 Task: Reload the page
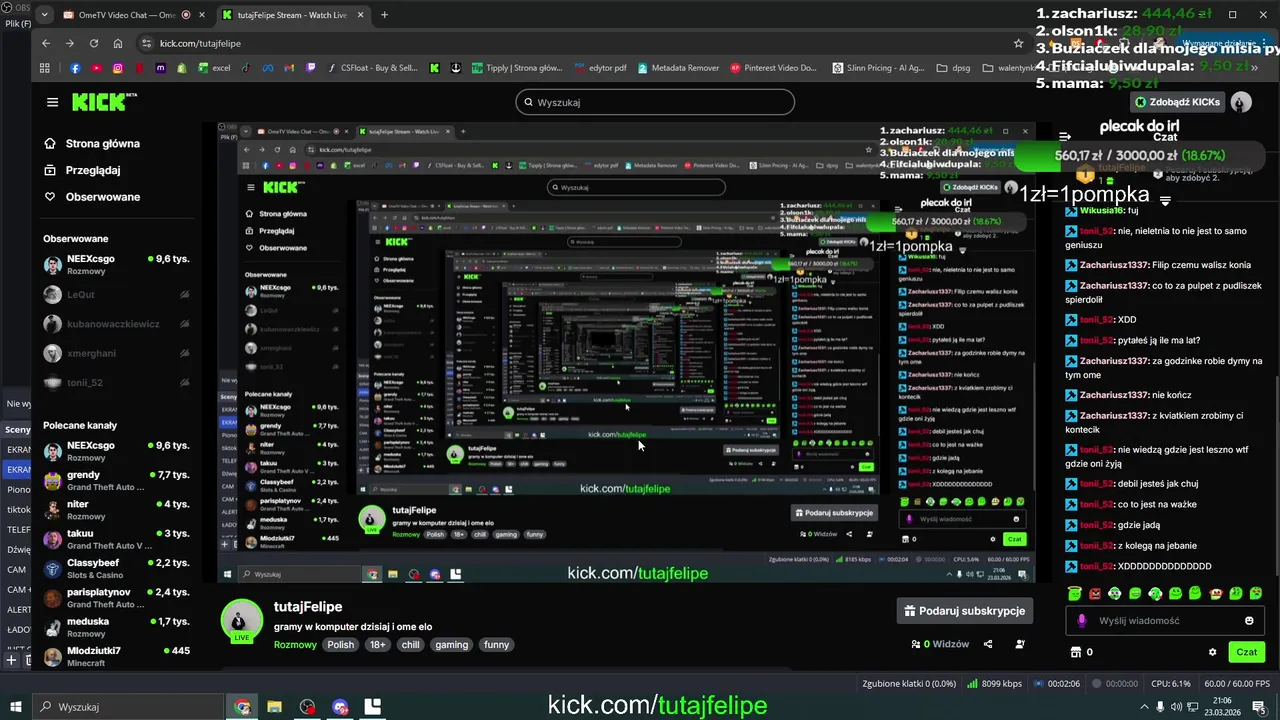(x=94, y=43)
